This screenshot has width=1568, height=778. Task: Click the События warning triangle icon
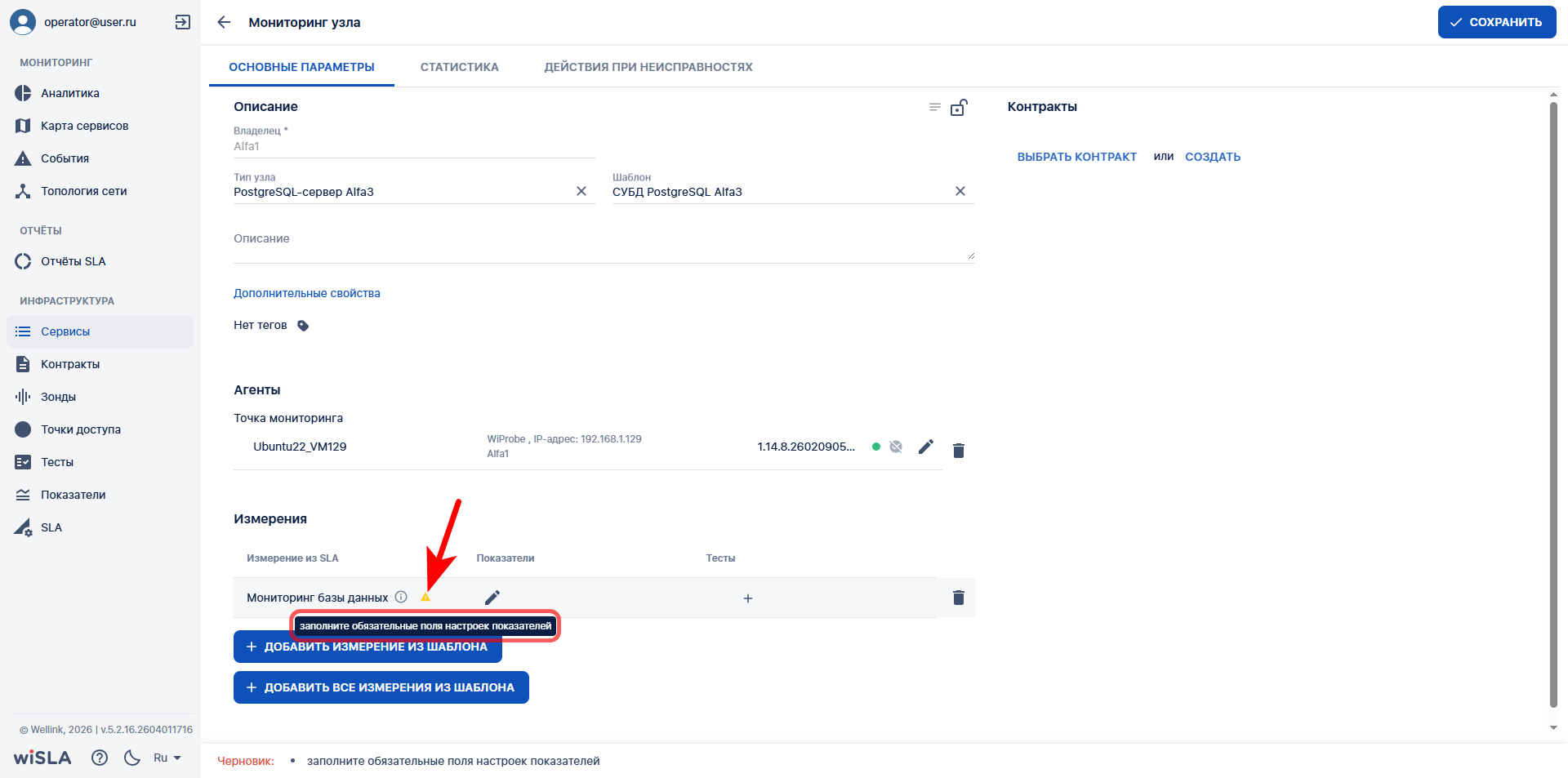click(23, 158)
